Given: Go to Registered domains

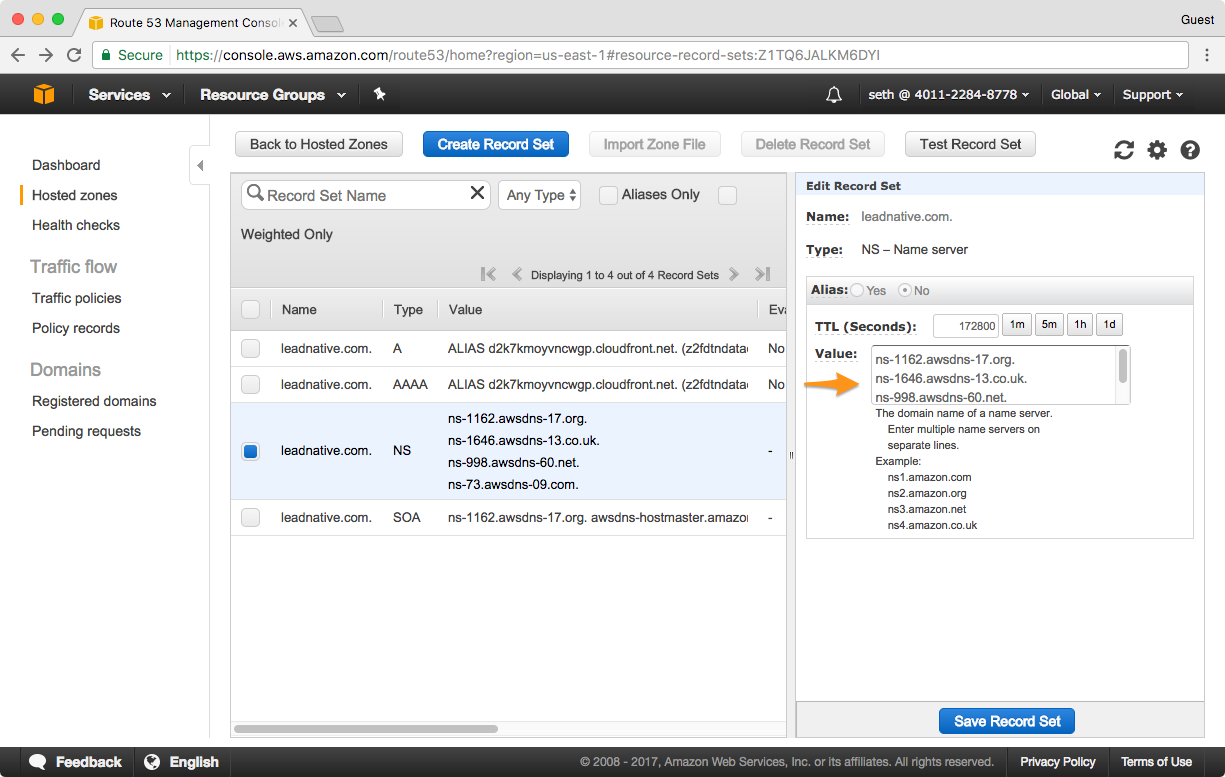Looking at the screenshot, I should click(x=94, y=401).
